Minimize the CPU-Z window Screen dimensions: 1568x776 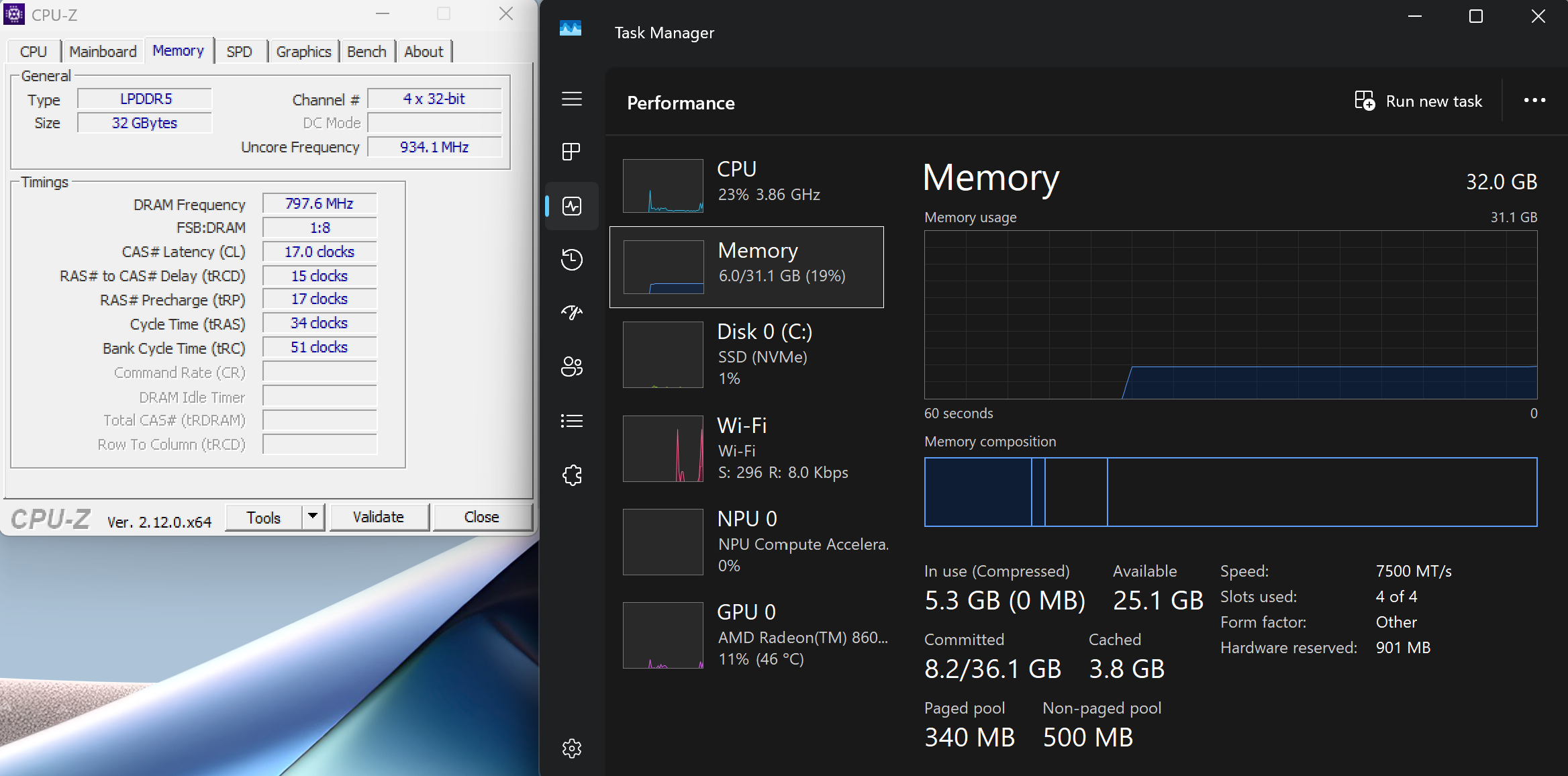383,14
